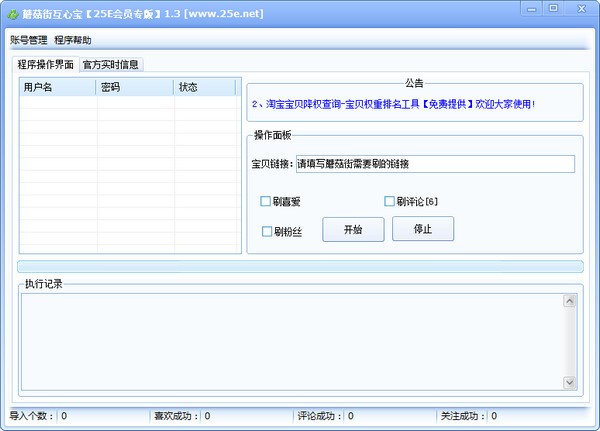Sort by the 用户名 column header
600x431 pixels.
(x=58, y=88)
